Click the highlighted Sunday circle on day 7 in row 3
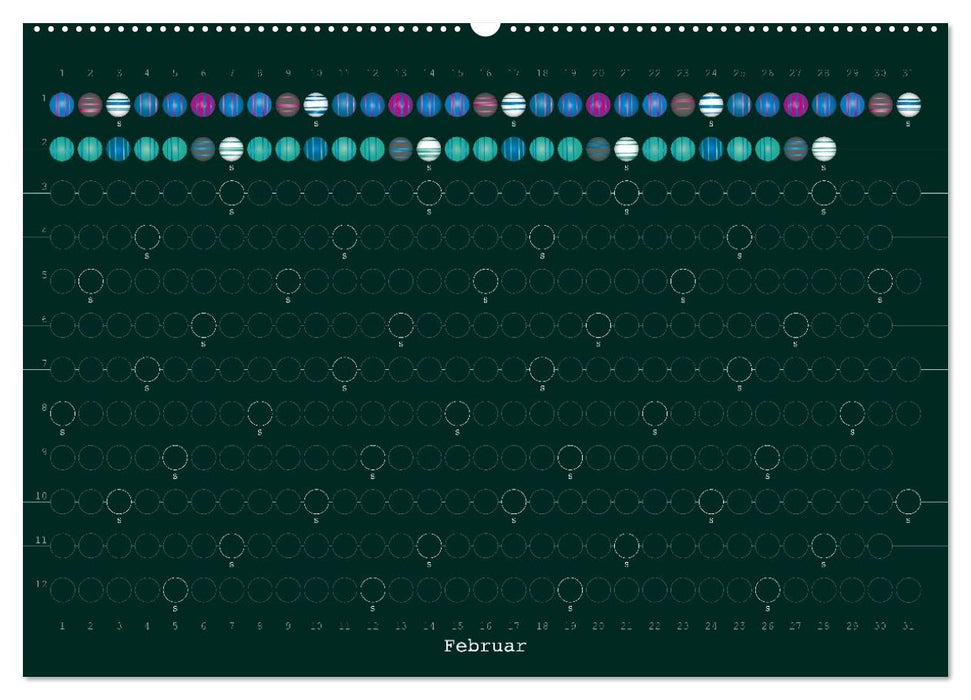 (x=231, y=193)
